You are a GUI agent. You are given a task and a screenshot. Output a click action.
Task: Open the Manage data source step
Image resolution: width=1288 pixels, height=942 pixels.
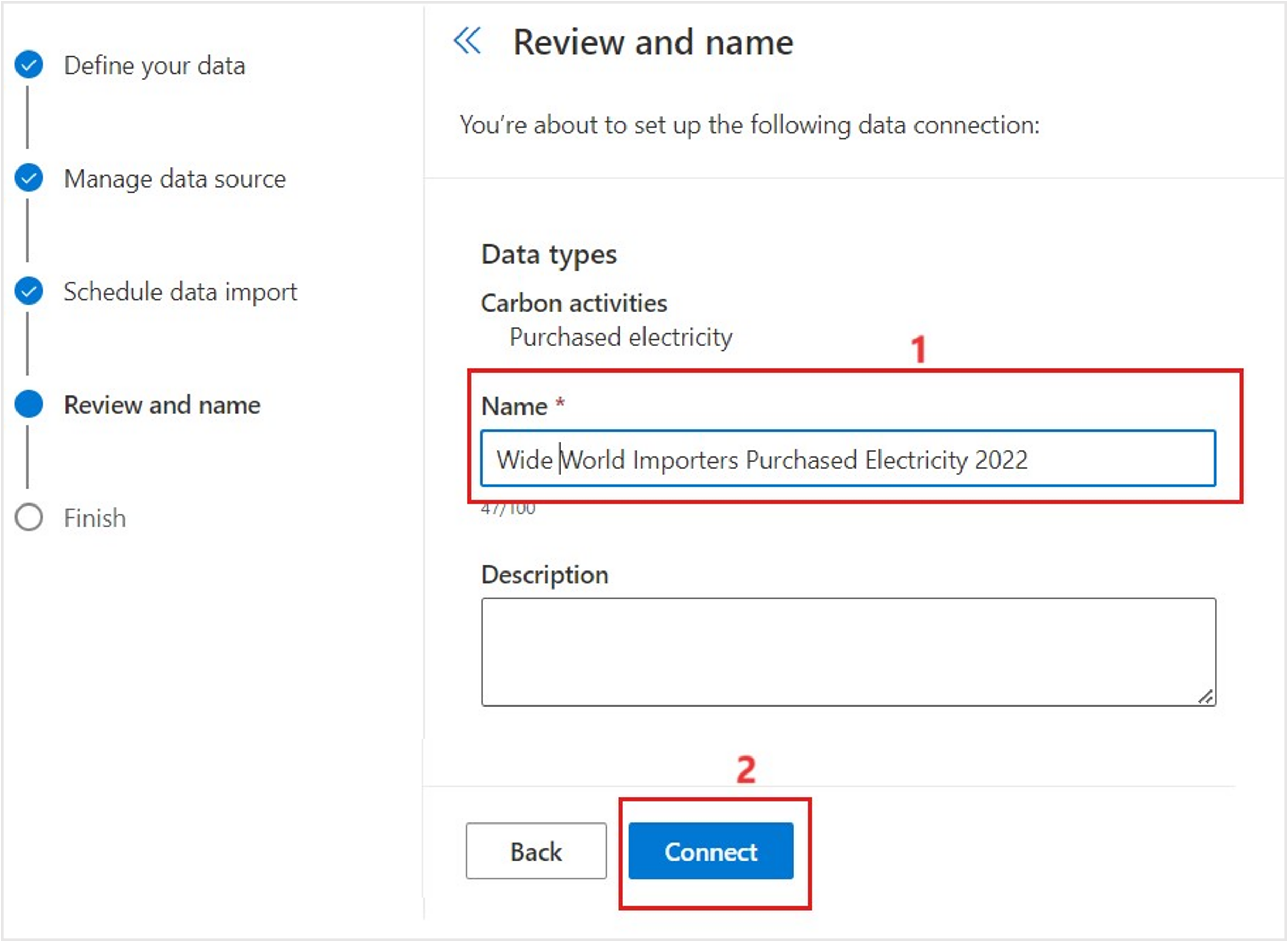point(175,179)
